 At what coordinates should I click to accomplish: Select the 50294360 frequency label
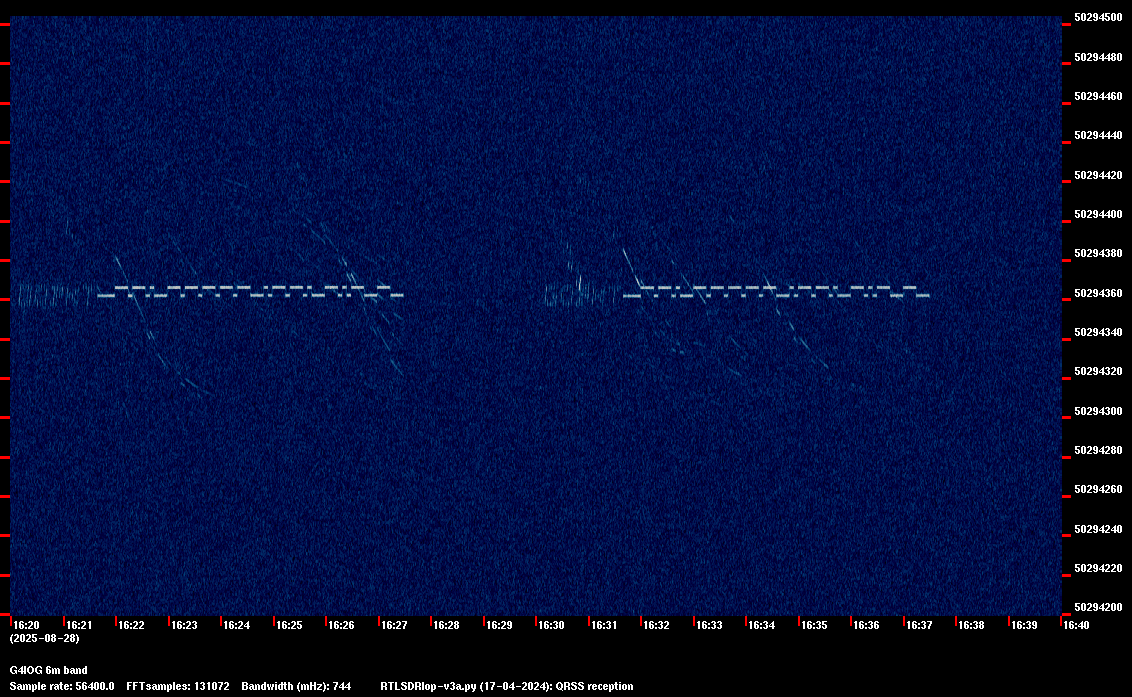tap(1098, 293)
